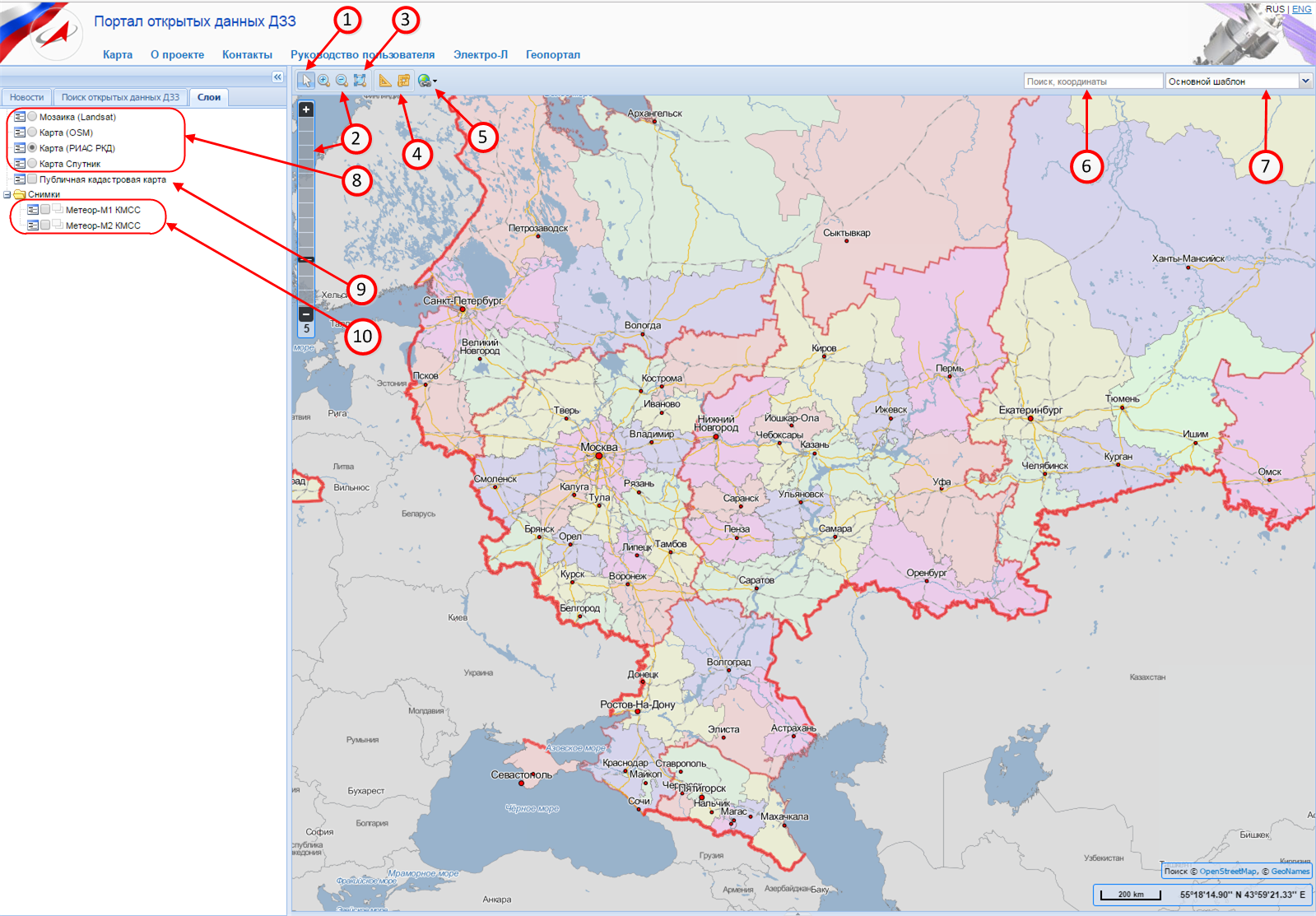Collapse the Снимки folder in layers tree
This screenshot has height=916, width=1316.
(7, 195)
